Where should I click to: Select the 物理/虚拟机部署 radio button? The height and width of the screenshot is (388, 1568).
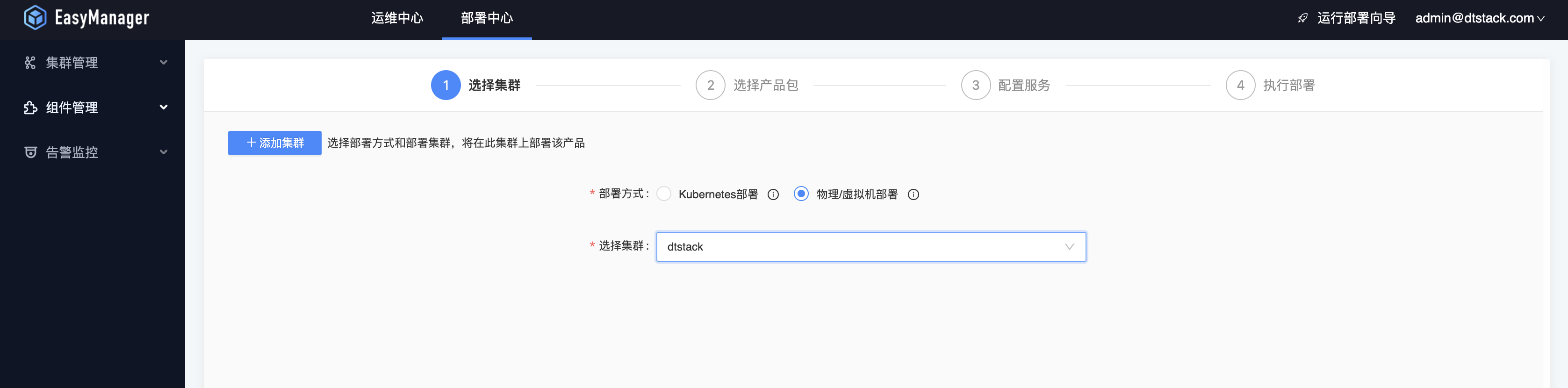(x=801, y=194)
